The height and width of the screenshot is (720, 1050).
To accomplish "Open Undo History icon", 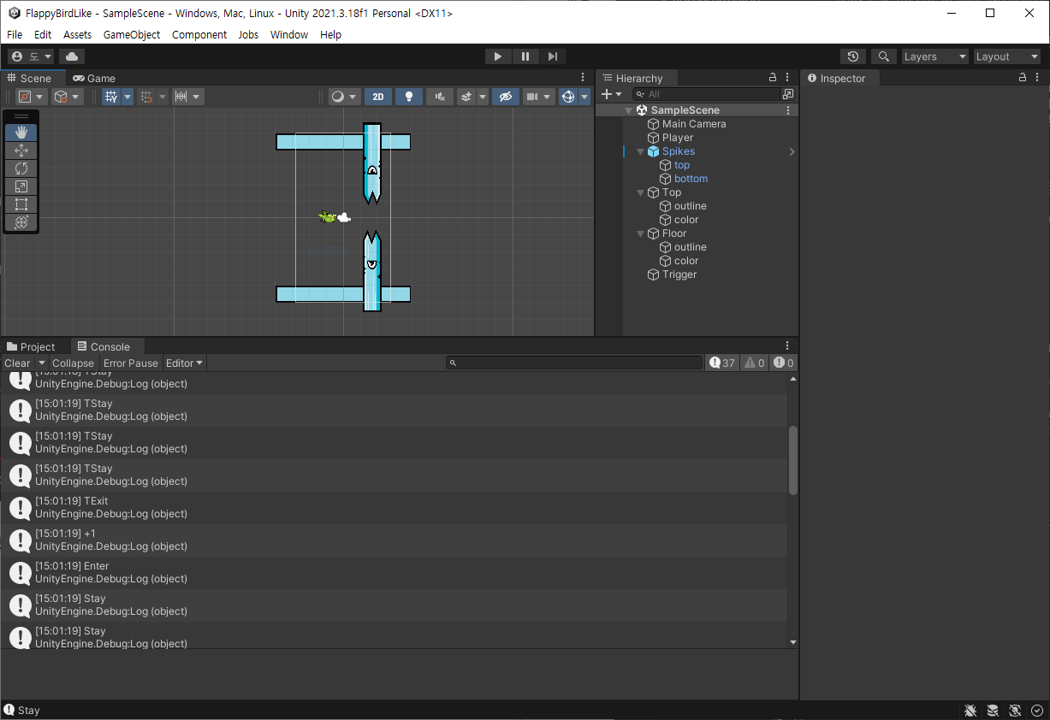I will [x=852, y=56].
